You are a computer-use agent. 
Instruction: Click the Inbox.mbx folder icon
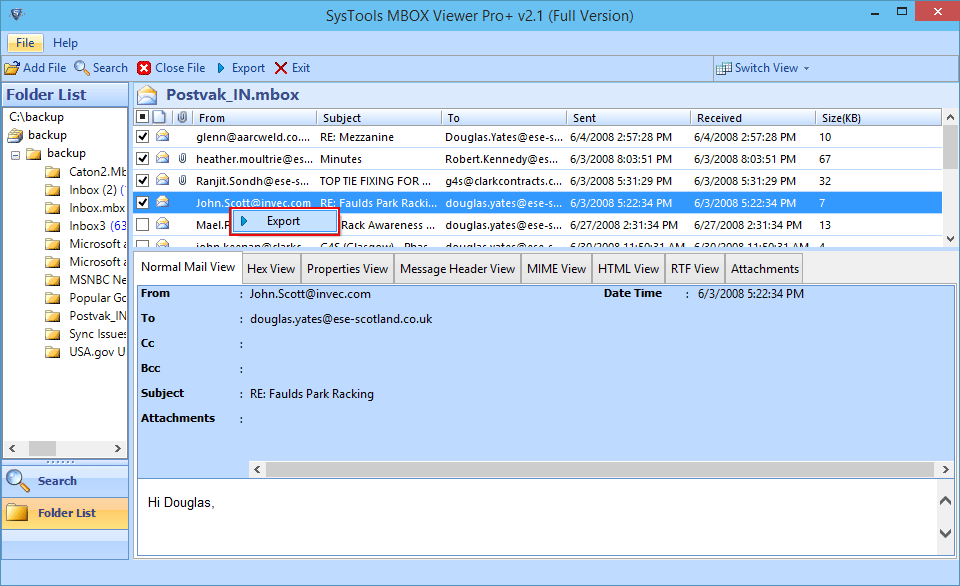click(53, 208)
